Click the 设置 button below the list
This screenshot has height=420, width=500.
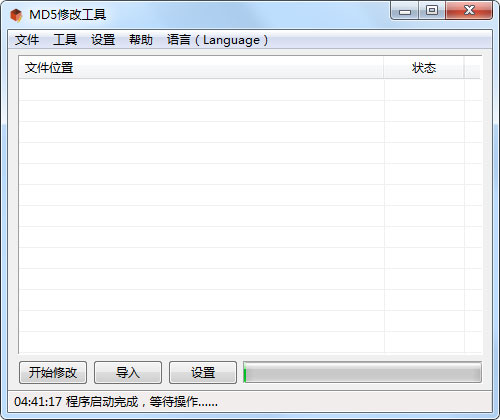pyautogui.click(x=203, y=372)
